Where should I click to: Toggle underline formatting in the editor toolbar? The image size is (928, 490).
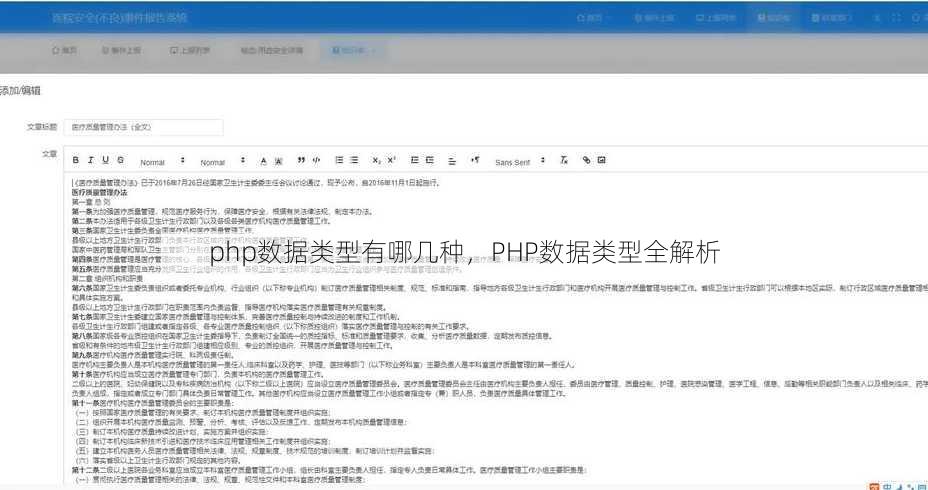coord(105,160)
